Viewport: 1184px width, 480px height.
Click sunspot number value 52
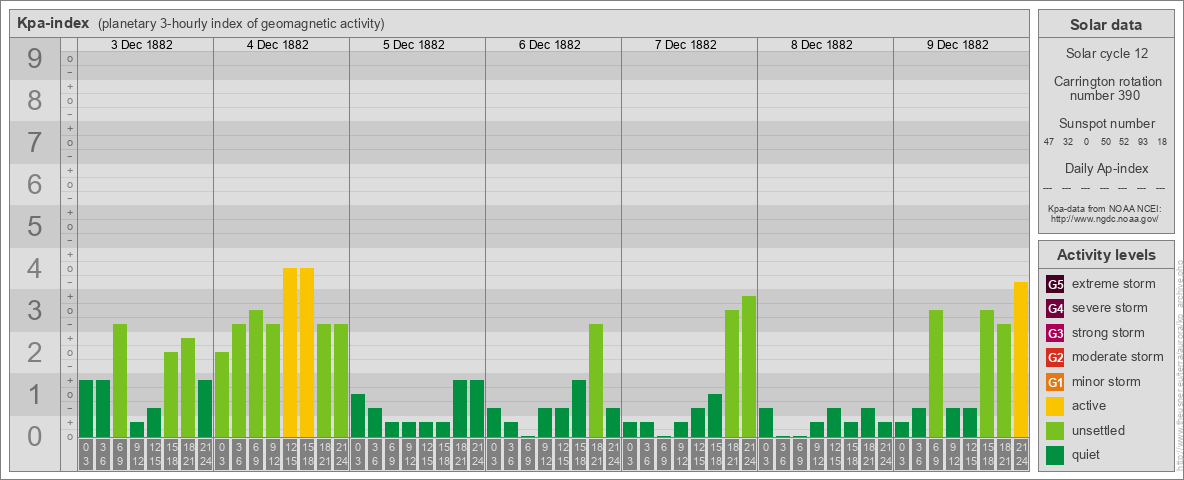(1124, 142)
